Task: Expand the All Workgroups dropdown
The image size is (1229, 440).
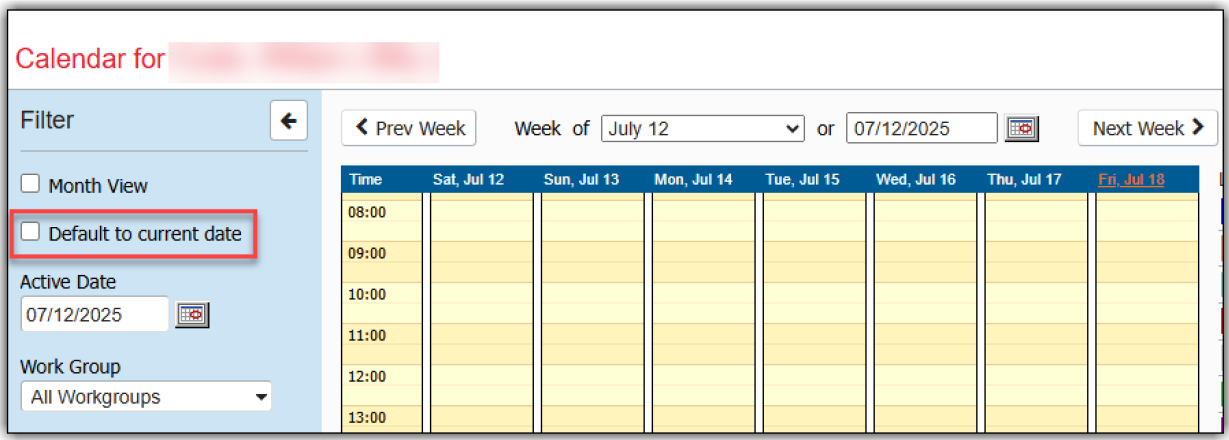Action: 146,397
